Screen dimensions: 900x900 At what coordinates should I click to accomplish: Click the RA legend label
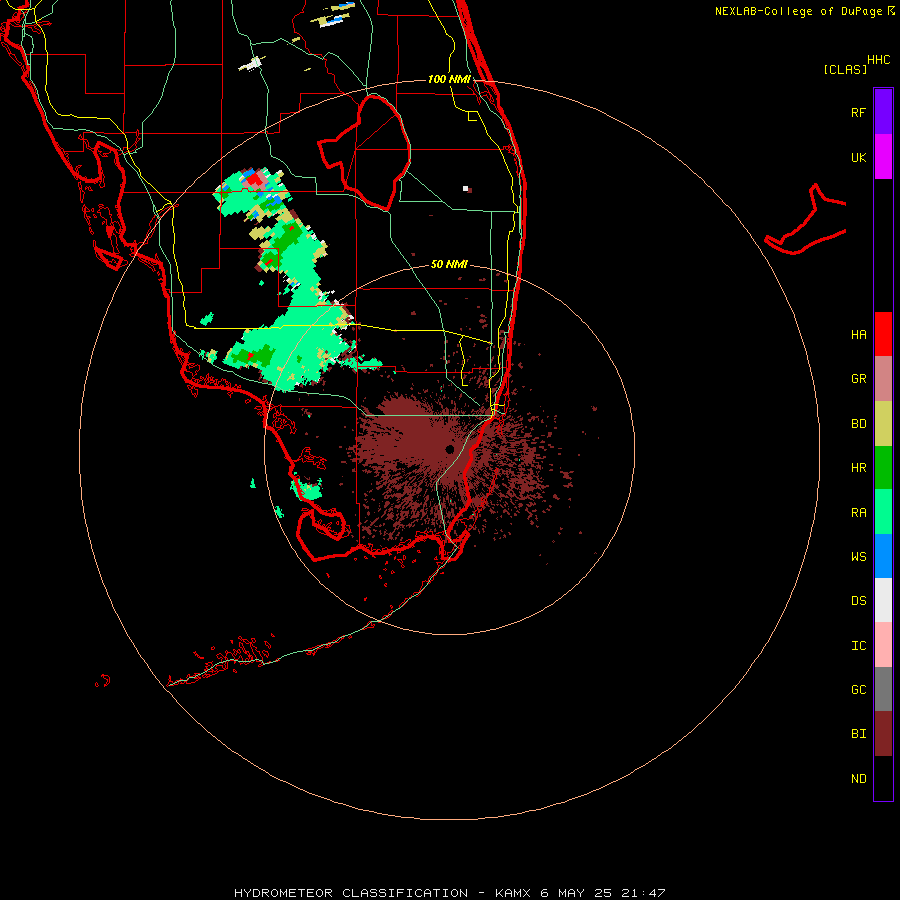858,513
